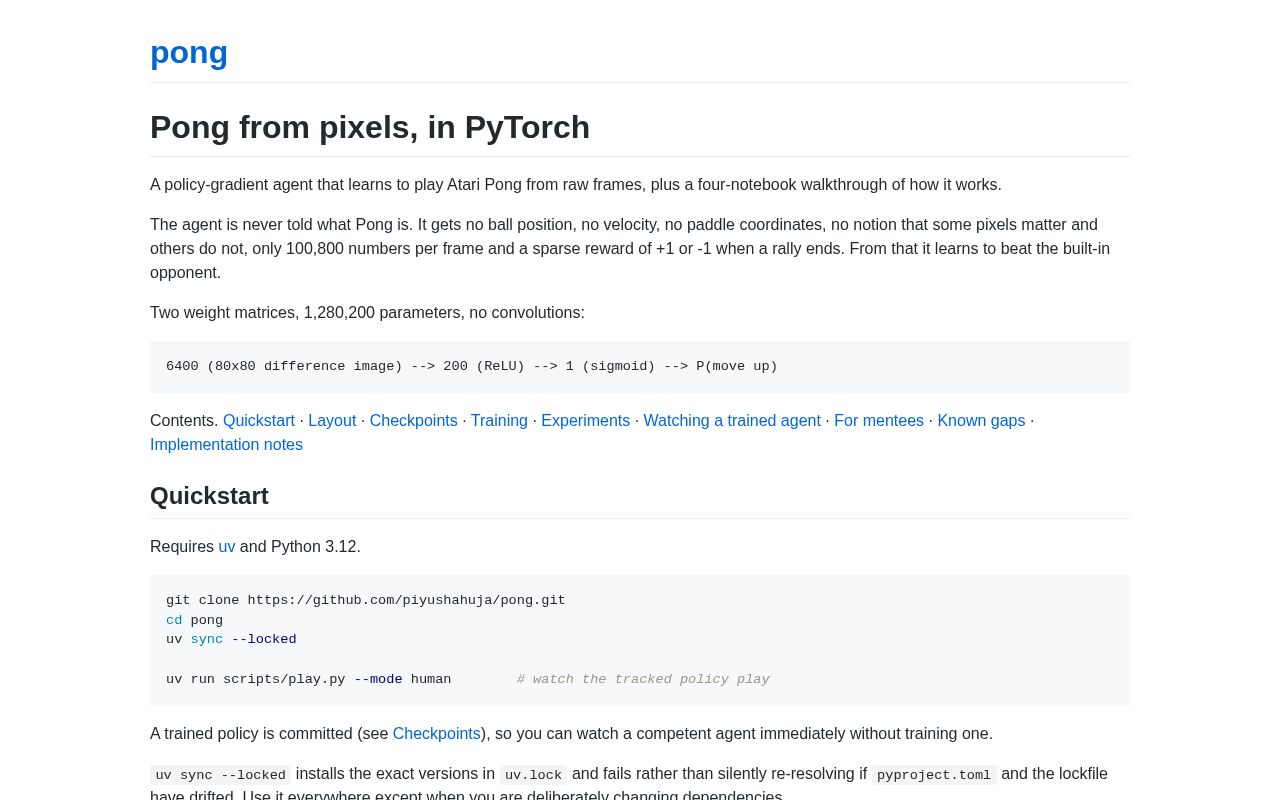The height and width of the screenshot is (800, 1280).
Task: Click the paragraph starting "The agent is never told"
Action: pyautogui.click(x=640, y=249)
